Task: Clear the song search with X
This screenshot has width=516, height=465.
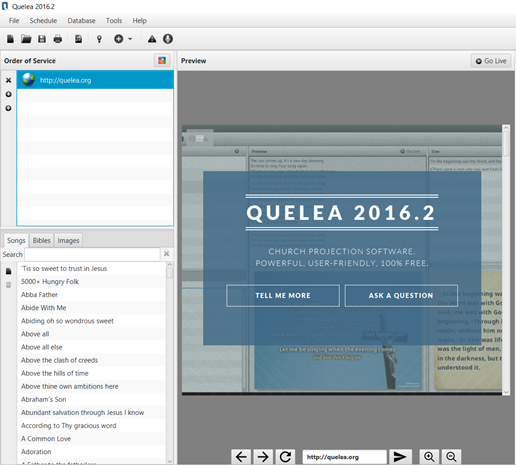Action: 166,254
